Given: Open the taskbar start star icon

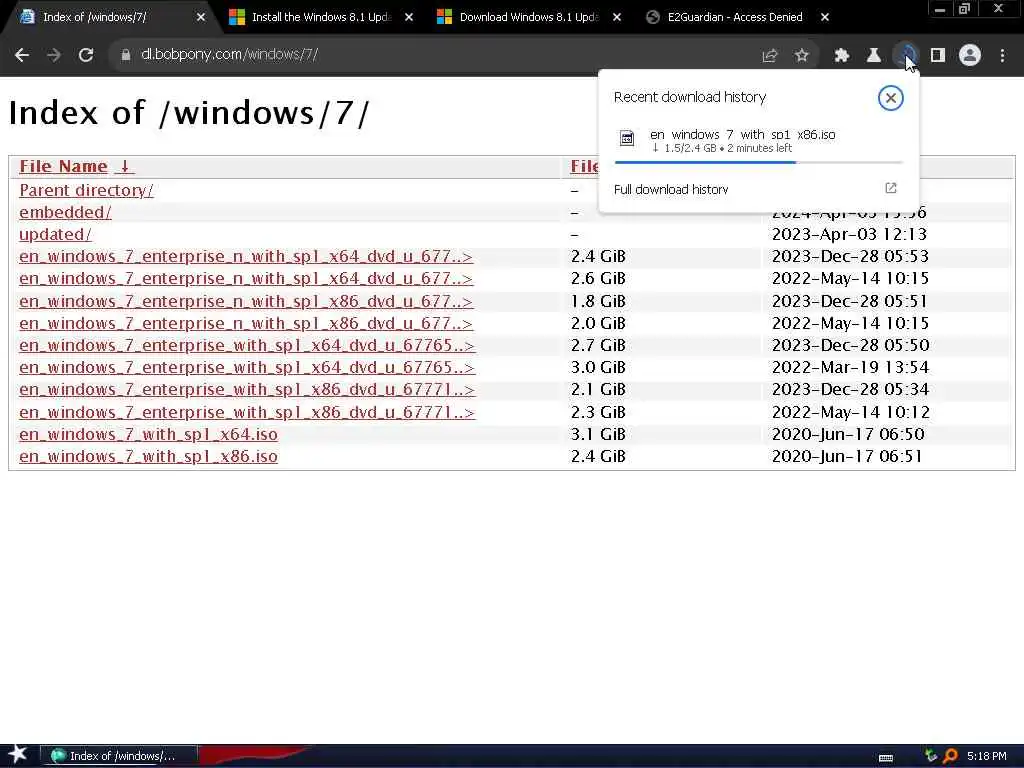Looking at the screenshot, I should (17, 755).
